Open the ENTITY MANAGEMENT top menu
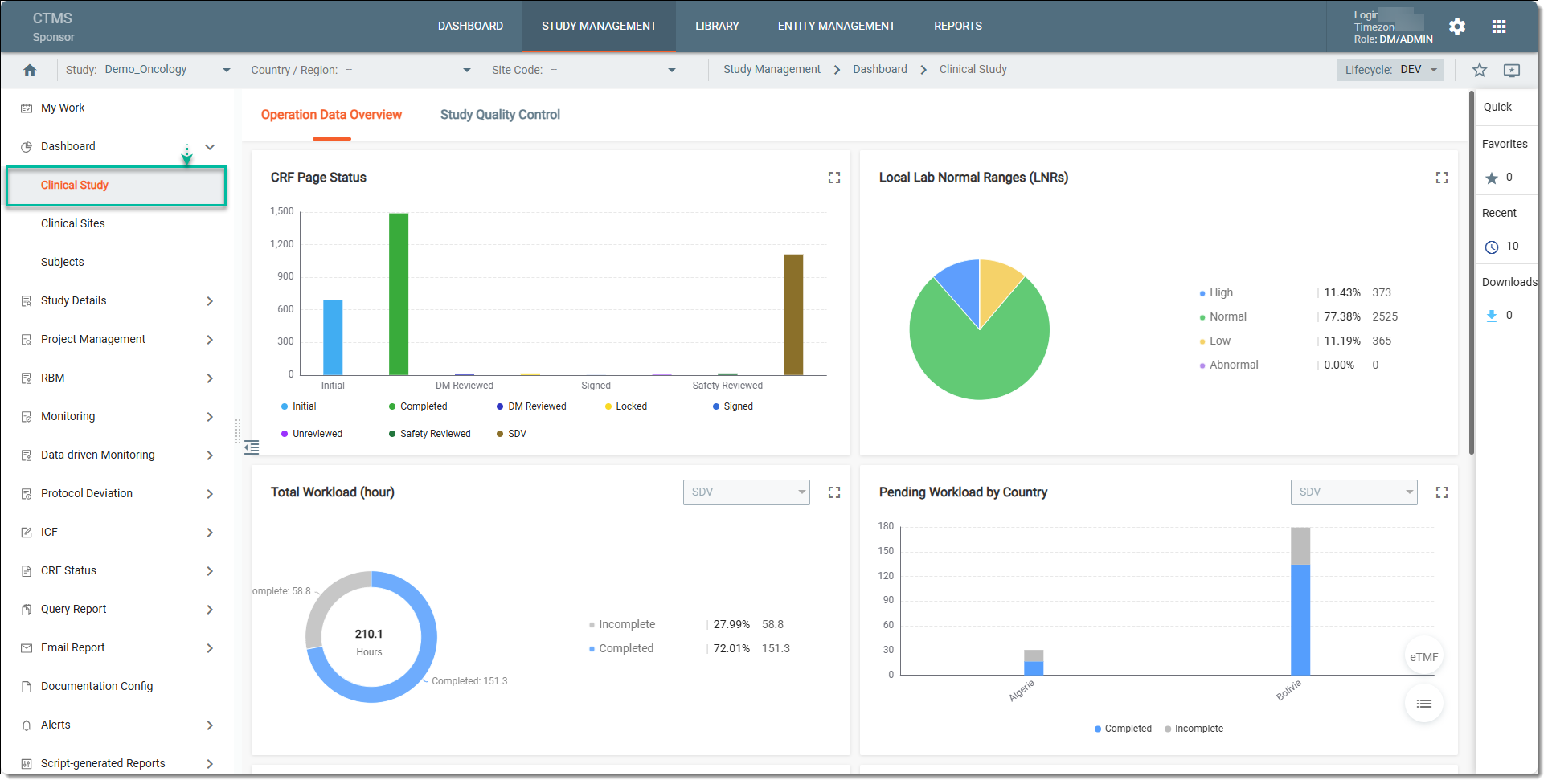 click(838, 27)
